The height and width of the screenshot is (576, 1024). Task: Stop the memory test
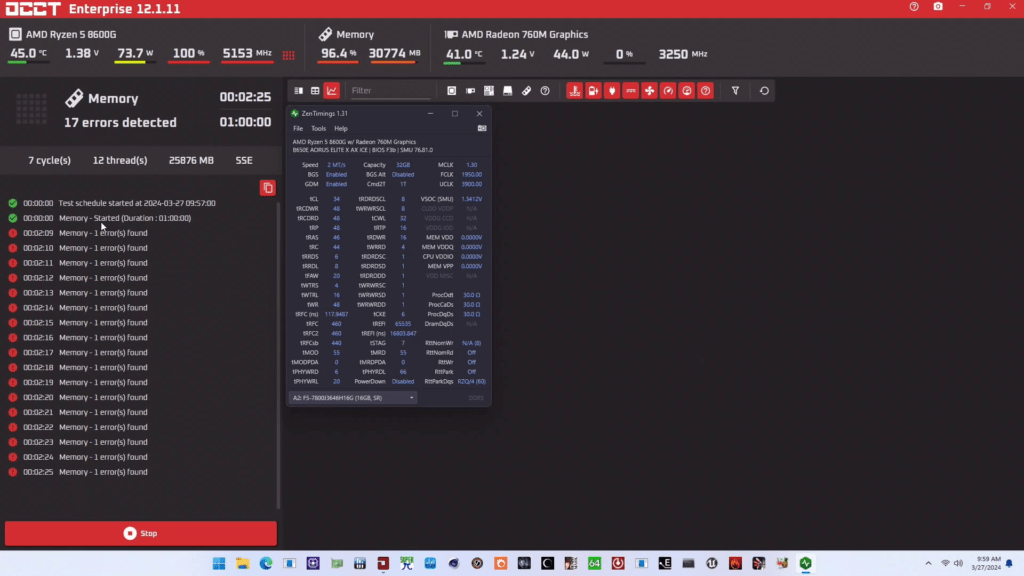tap(140, 534)
